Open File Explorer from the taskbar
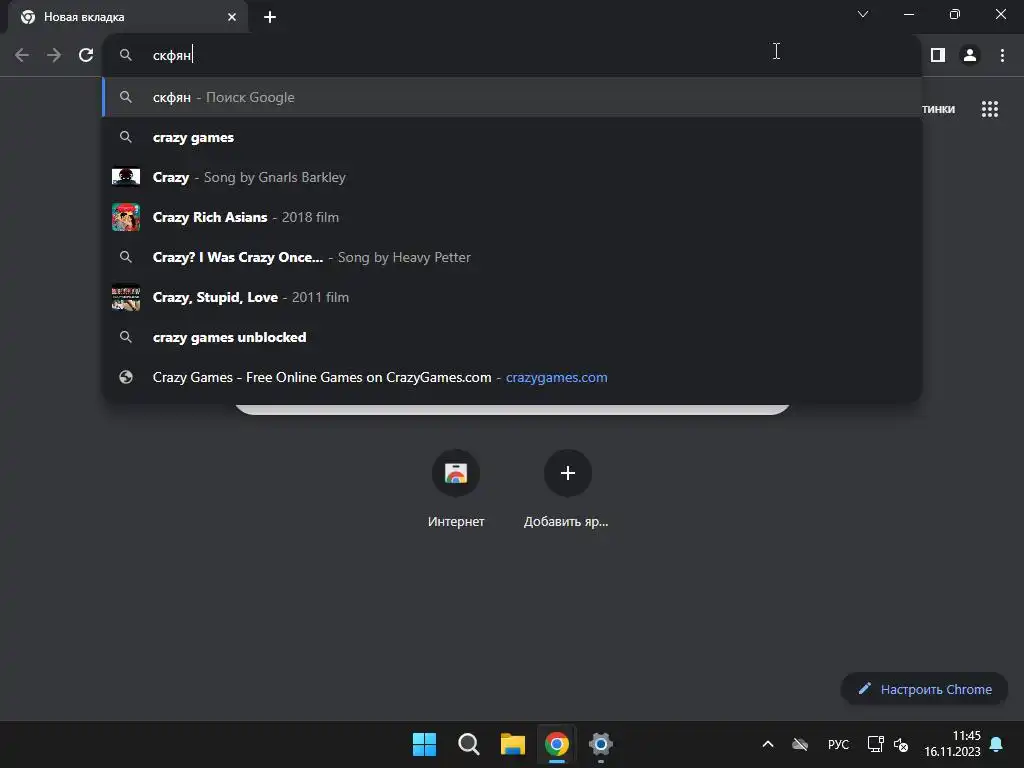1024x768 pixels. coord(513,744)
